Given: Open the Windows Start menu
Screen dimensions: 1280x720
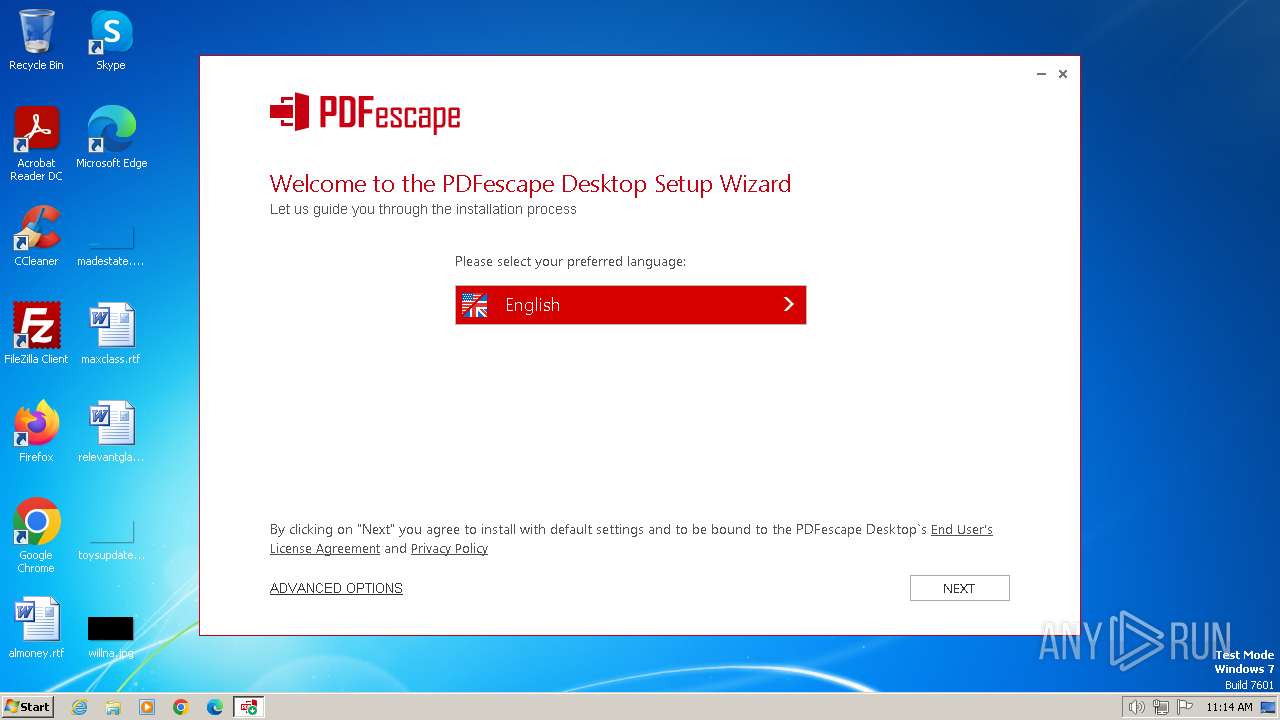Looking at the screenshot, I should coord(27,706).
